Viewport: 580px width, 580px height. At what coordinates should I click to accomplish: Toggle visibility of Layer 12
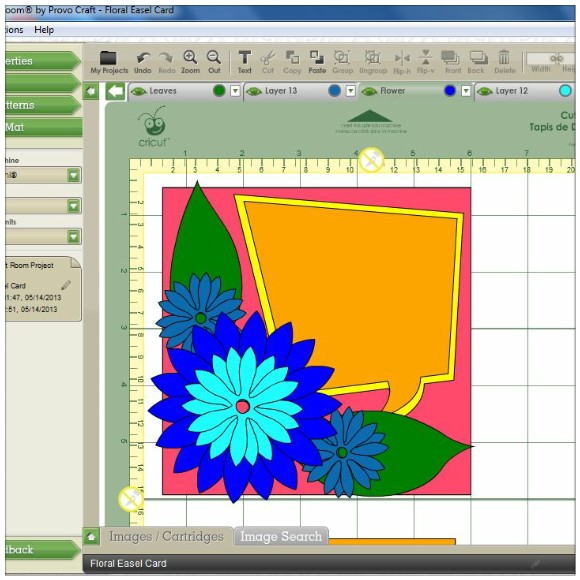(x=485, y=91)
